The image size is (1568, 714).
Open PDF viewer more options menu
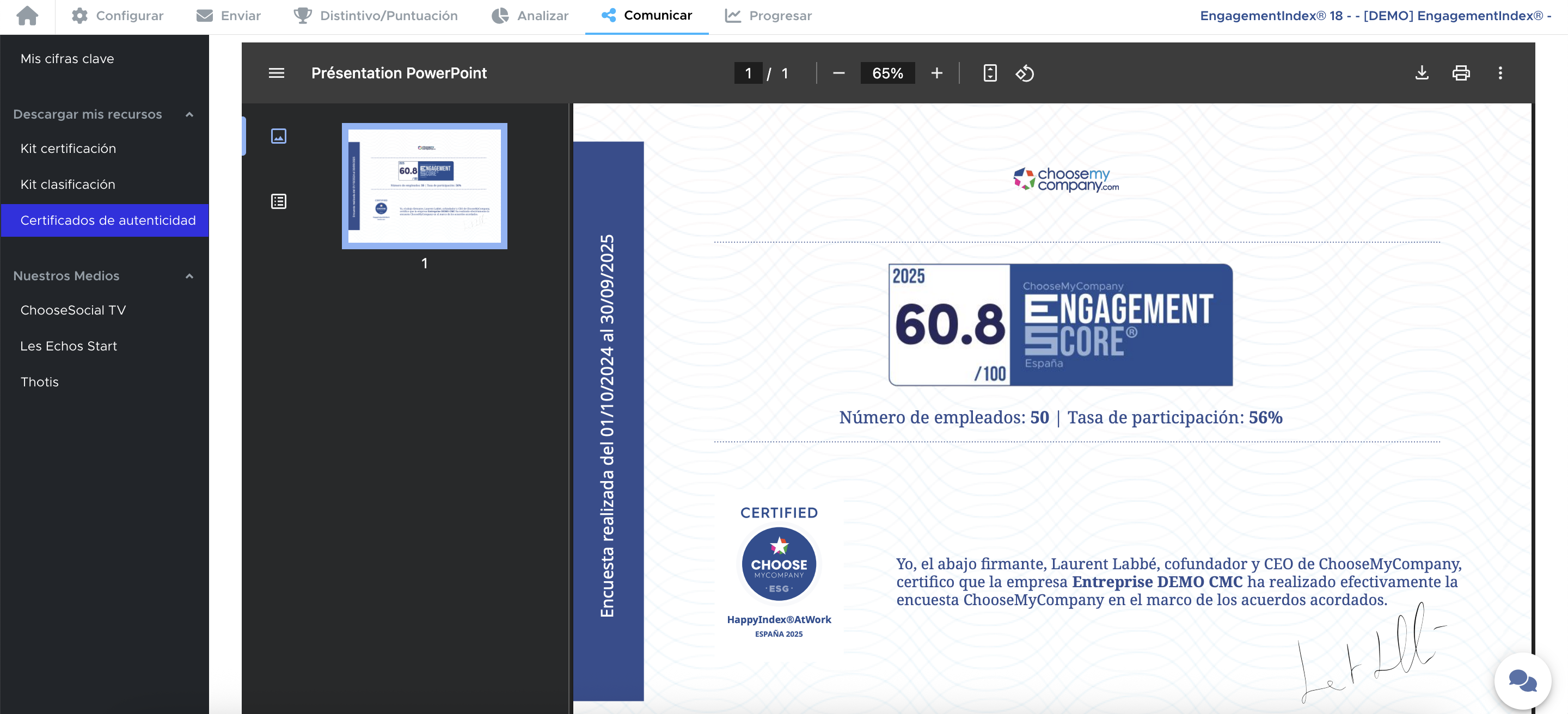click(1500, 73)
